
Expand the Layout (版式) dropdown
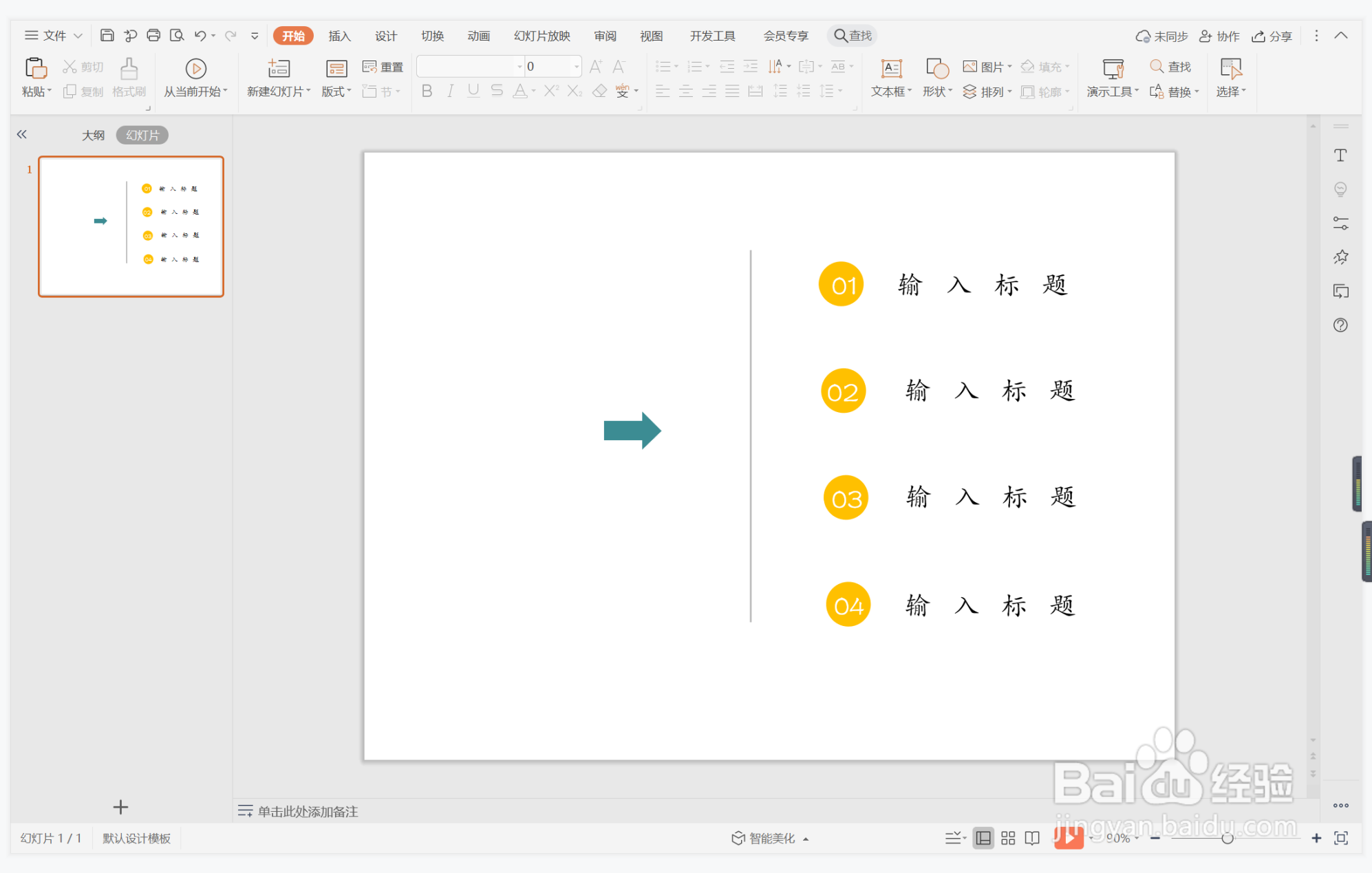coord(336,91)
